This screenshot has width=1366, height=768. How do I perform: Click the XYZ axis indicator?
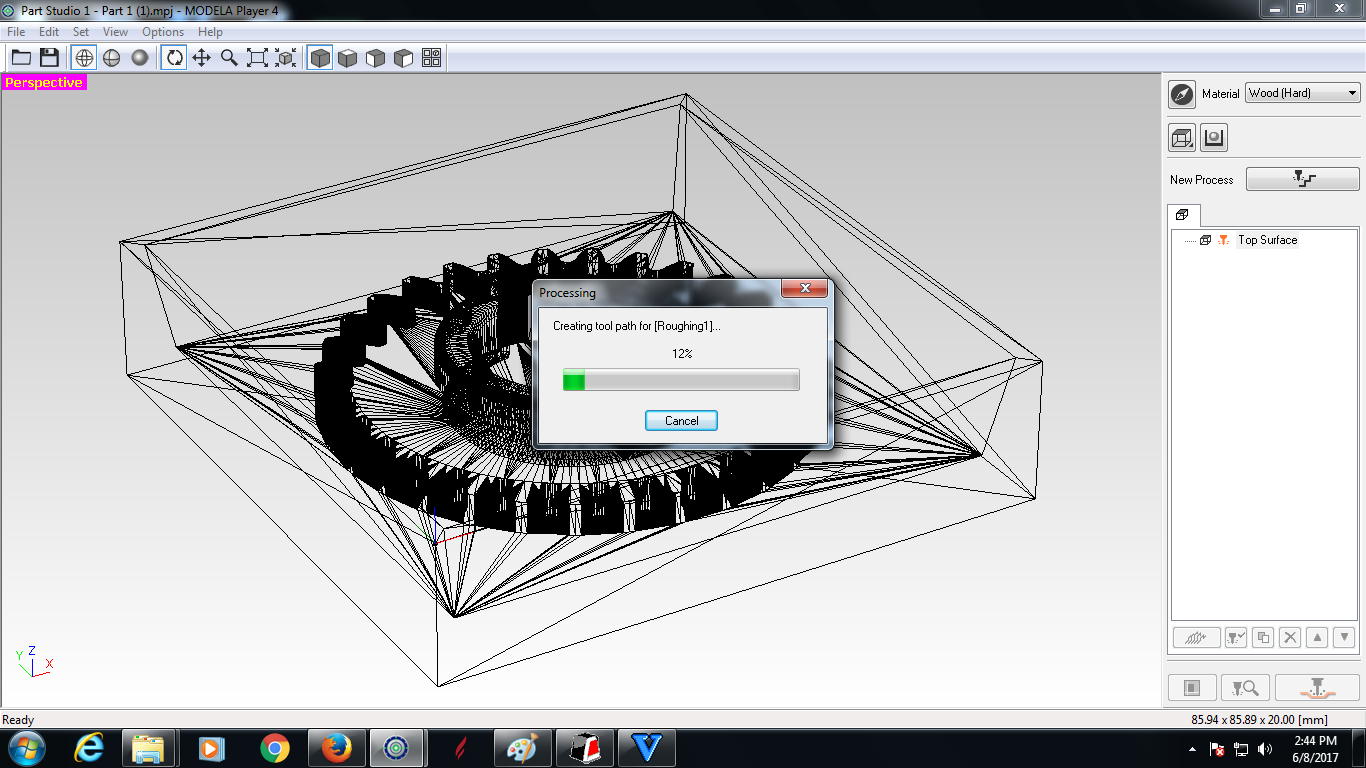[34, 661]
